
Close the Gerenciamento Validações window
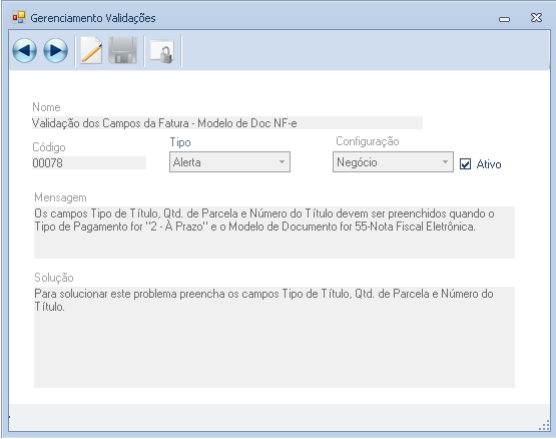[x=536, y=17]
